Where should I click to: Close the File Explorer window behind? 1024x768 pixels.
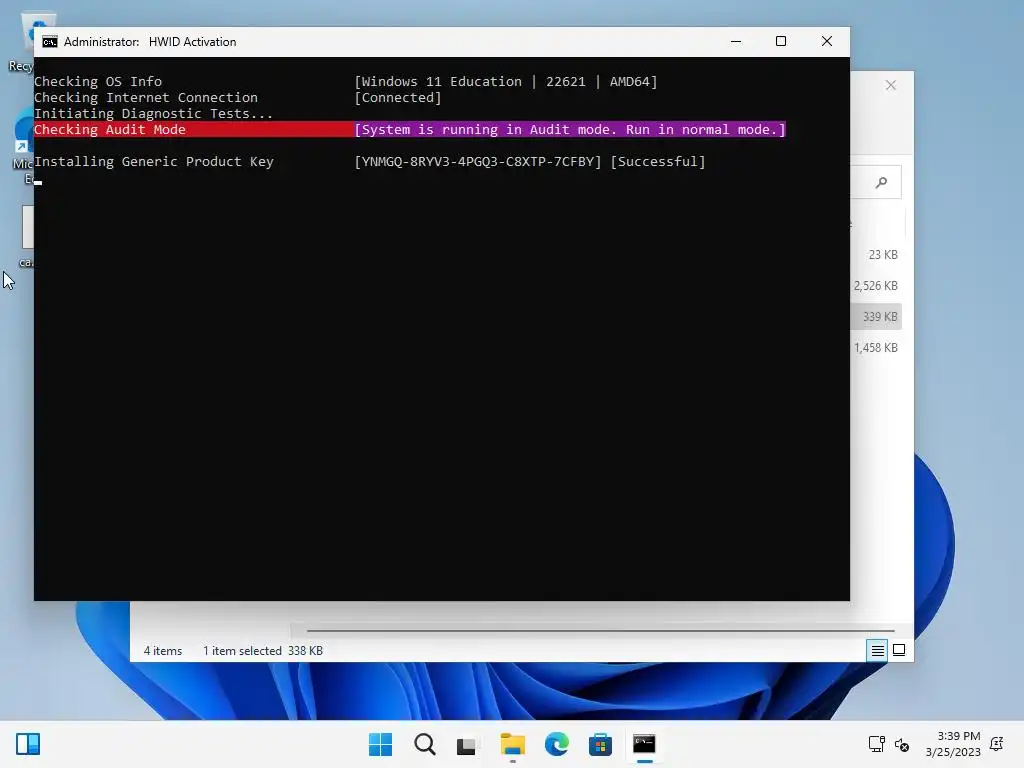891,86
